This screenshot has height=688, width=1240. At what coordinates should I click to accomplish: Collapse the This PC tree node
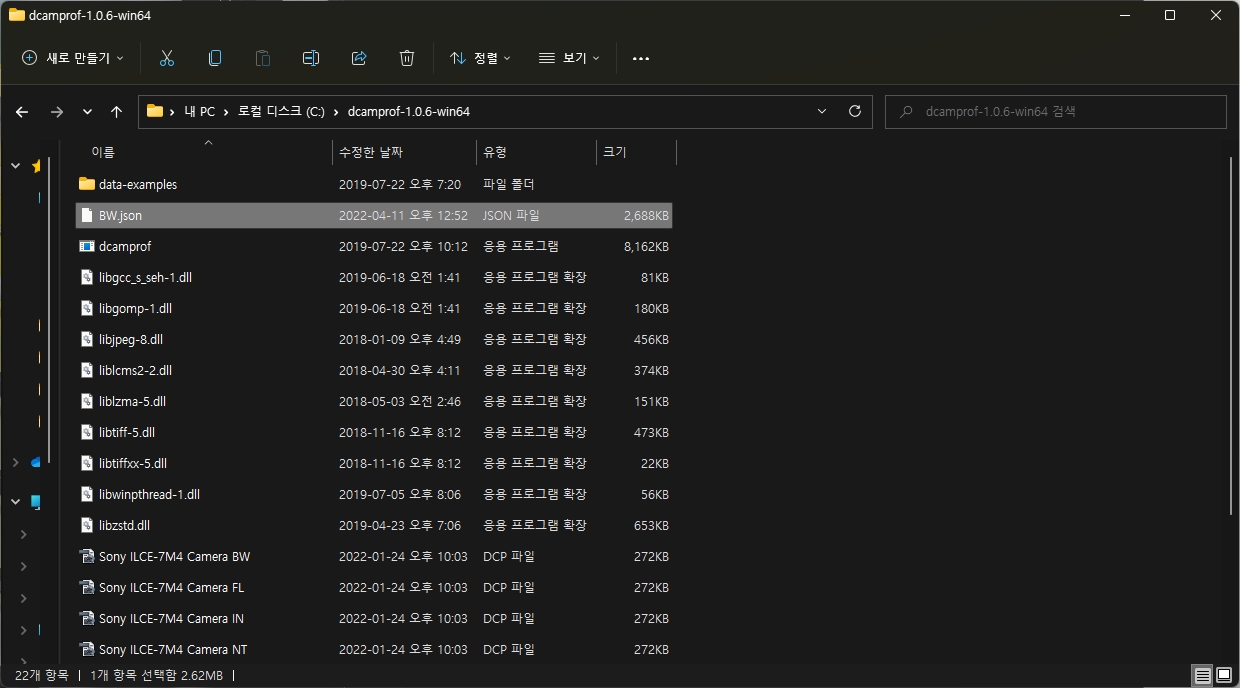pyautogui.click(x=15, y=502)
